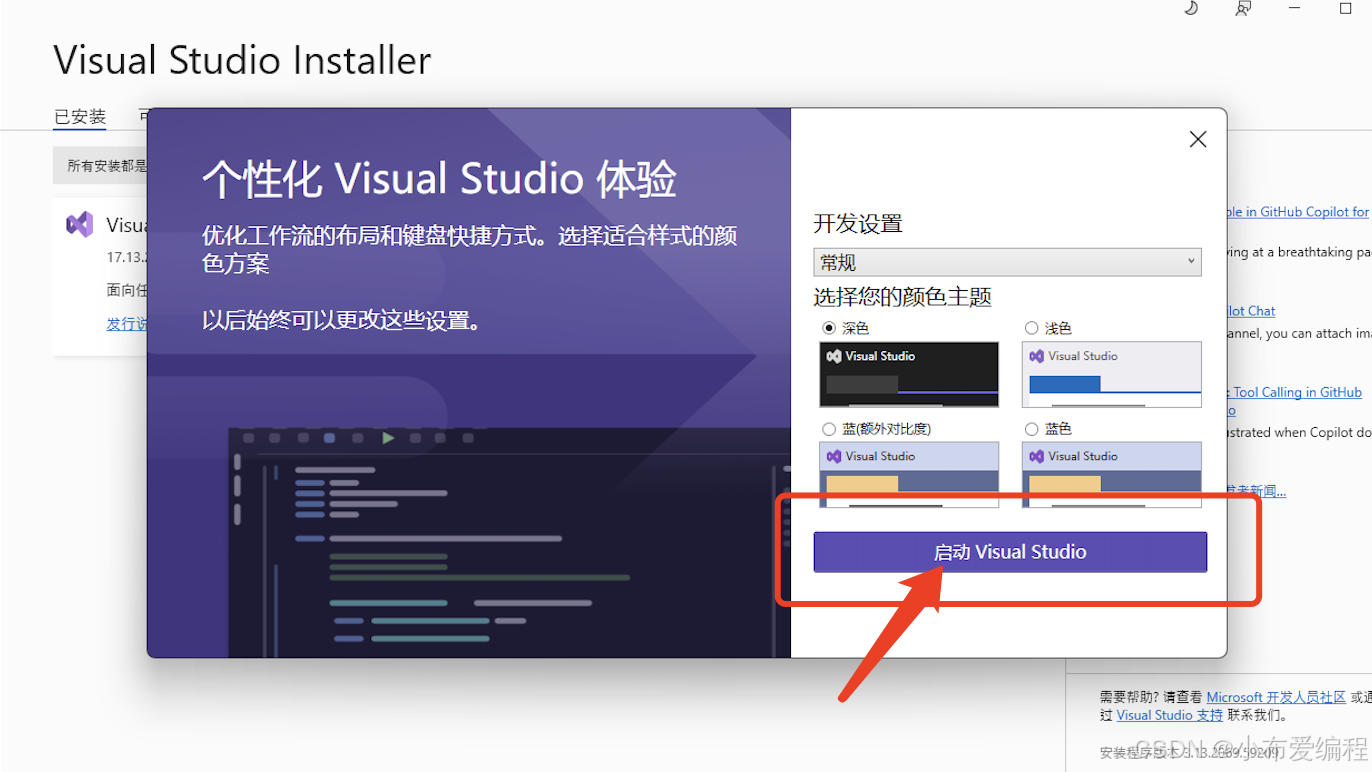Click the 蓝色 blue theme preview thumbnail

point(1112,475)
